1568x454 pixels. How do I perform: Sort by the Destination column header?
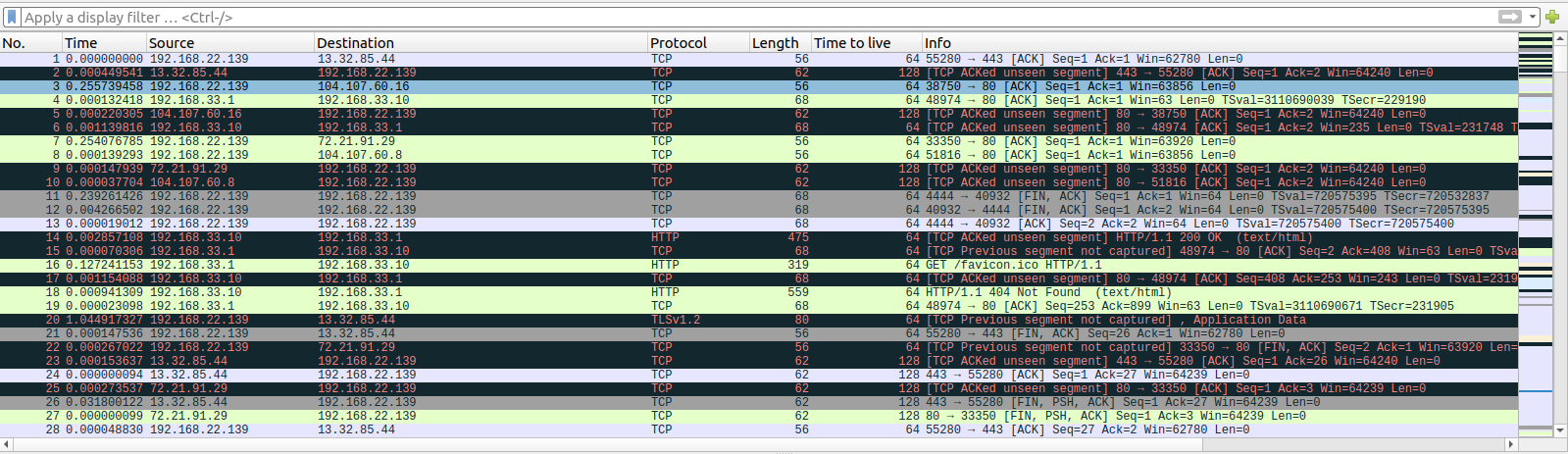[481, 43]
